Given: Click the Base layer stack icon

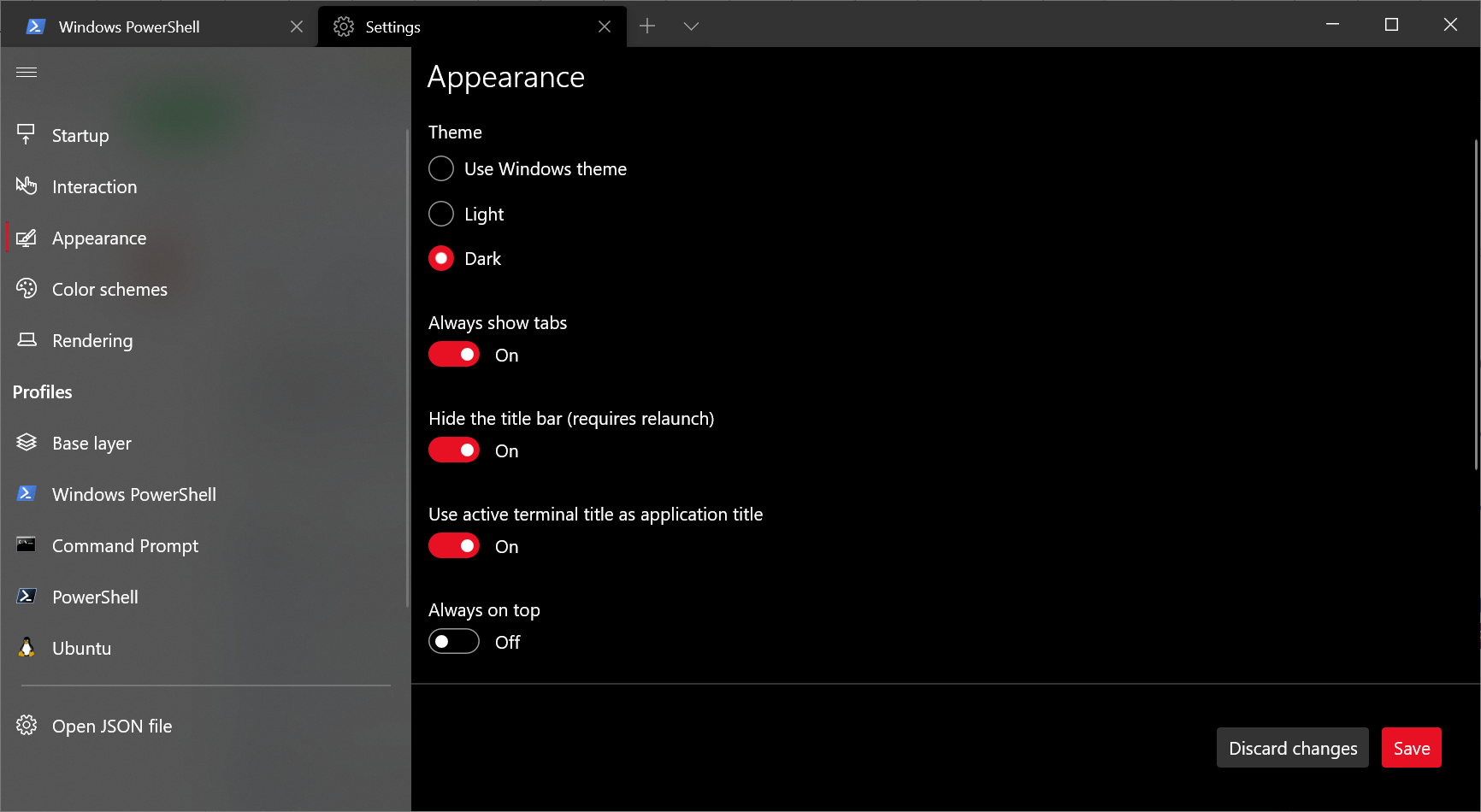Looking at the screenshot, I should [27, 442].
